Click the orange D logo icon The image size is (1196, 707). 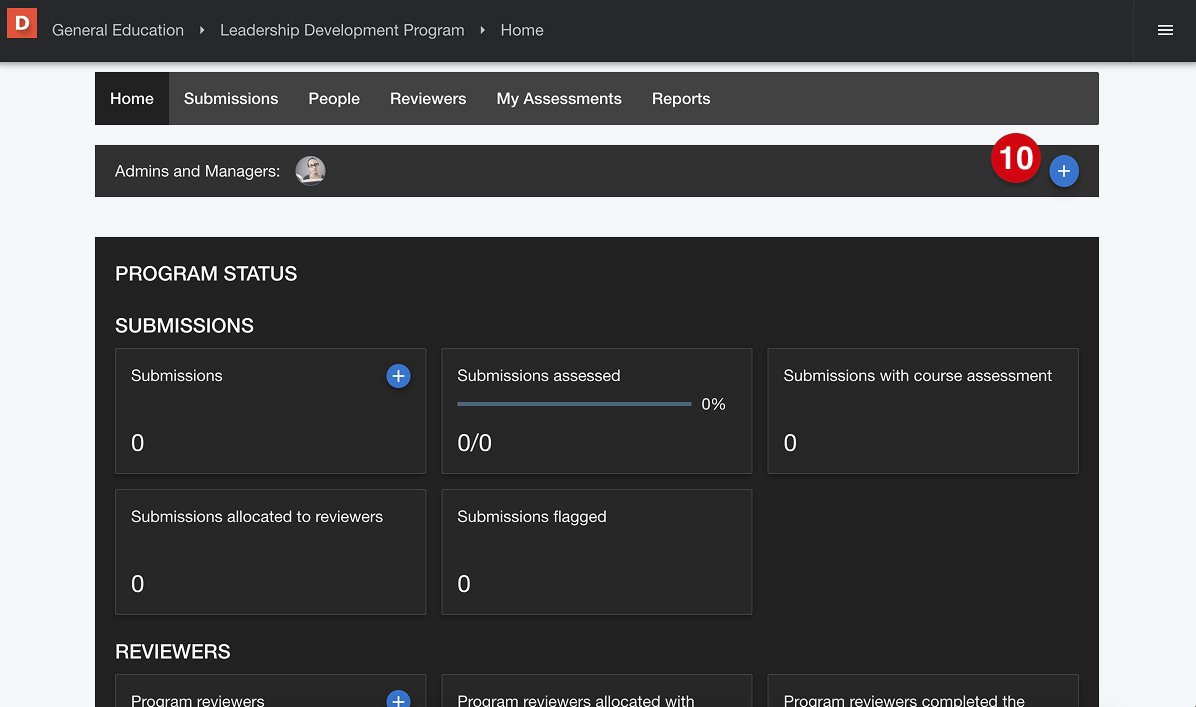click(x=22, y=23)
